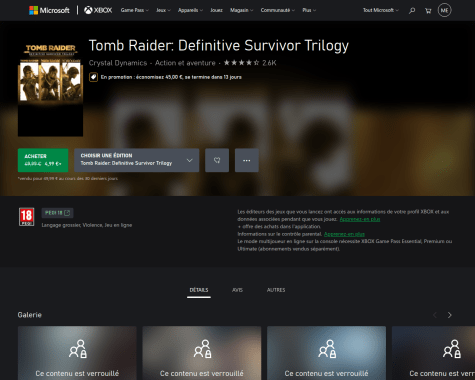This screenshot has width=475, height=380.
Task: Click the promotion price tag icon
Action: pos(93,77)
